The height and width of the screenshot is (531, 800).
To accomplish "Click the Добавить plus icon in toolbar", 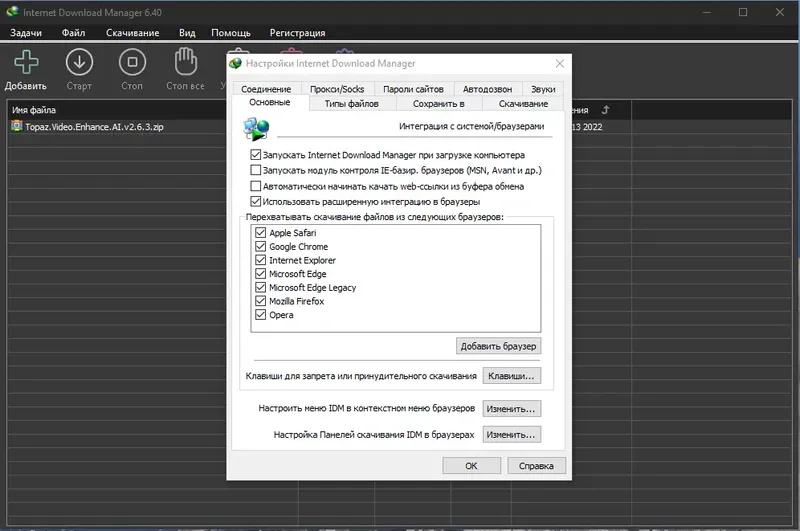I will coord(26,62).
